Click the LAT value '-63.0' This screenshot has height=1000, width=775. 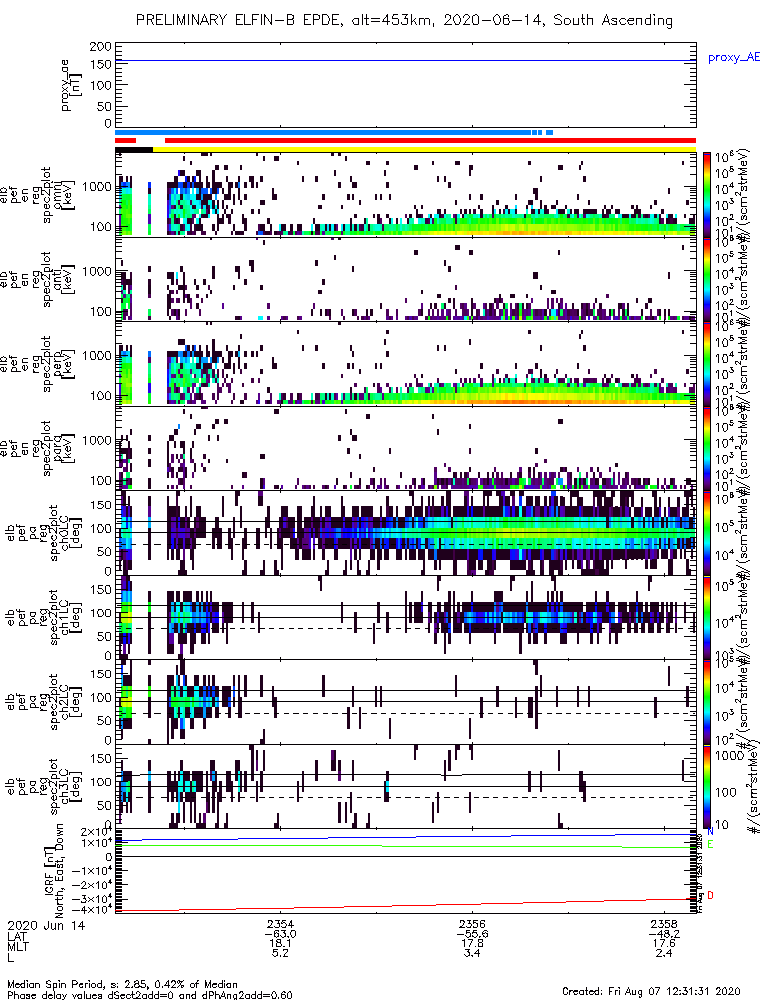coord(280,934)
